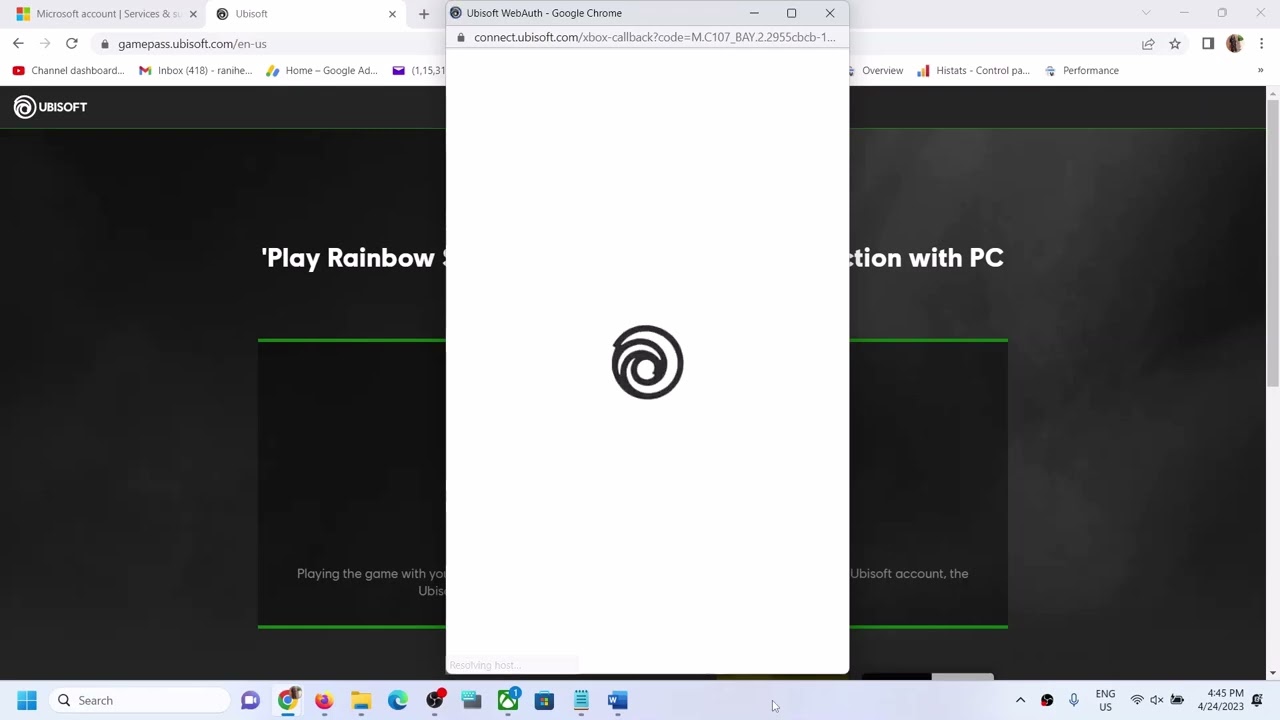Bookmark this page with star icon
The height and width of the screenshot is (720, 1280).
1175,44
